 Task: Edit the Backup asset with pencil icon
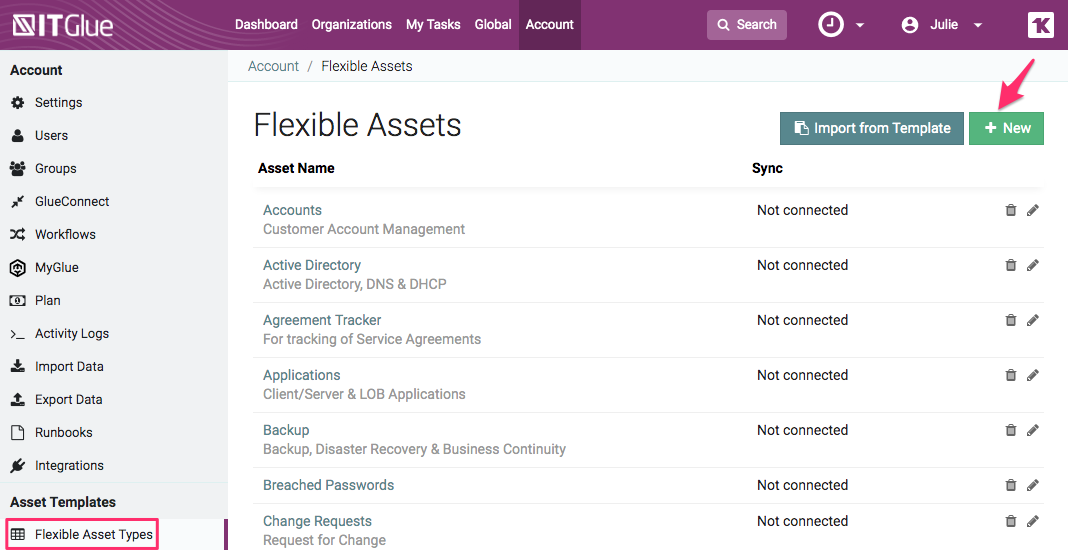(1033, 430)
